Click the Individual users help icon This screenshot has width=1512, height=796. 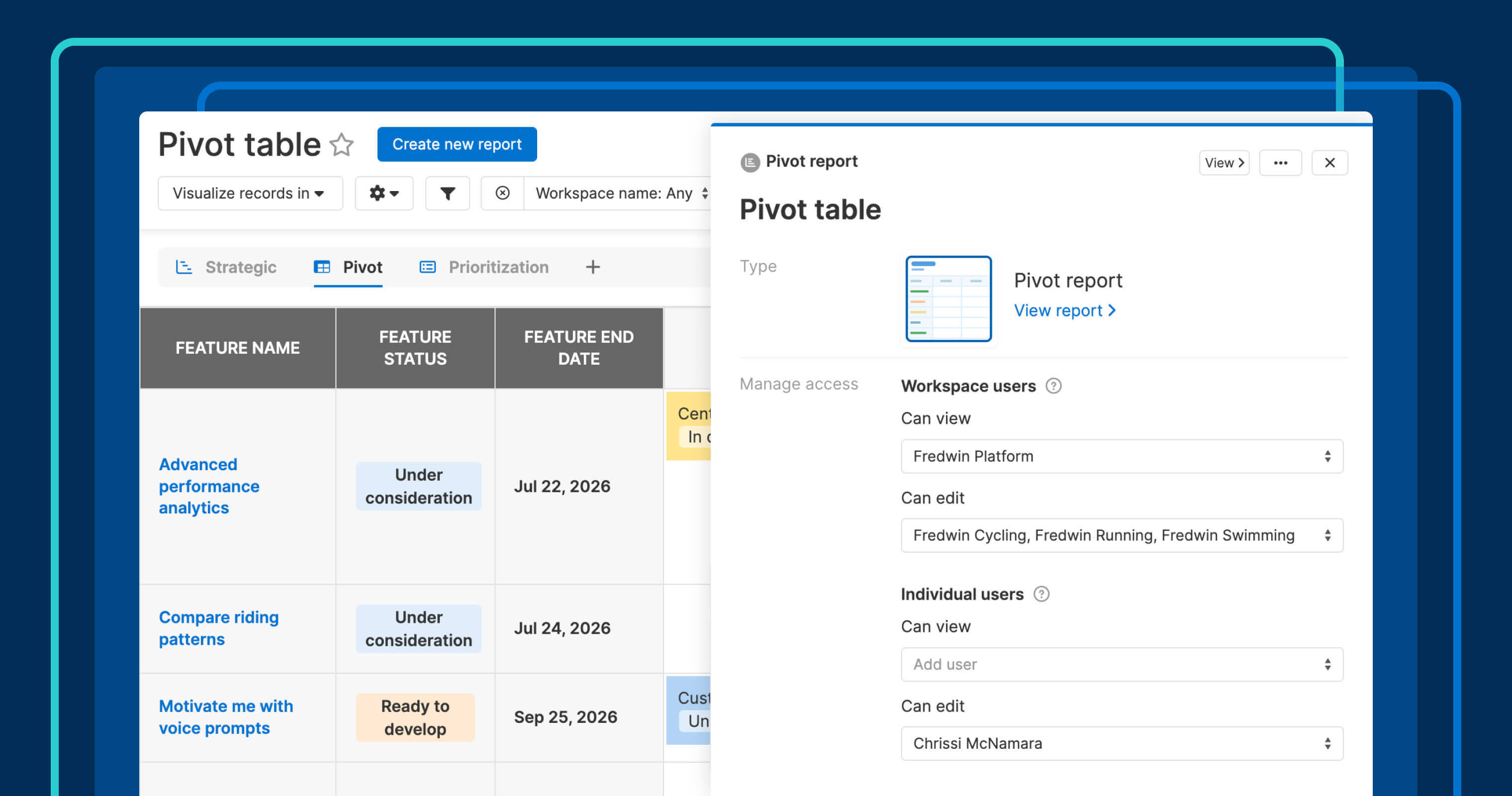1042,594
